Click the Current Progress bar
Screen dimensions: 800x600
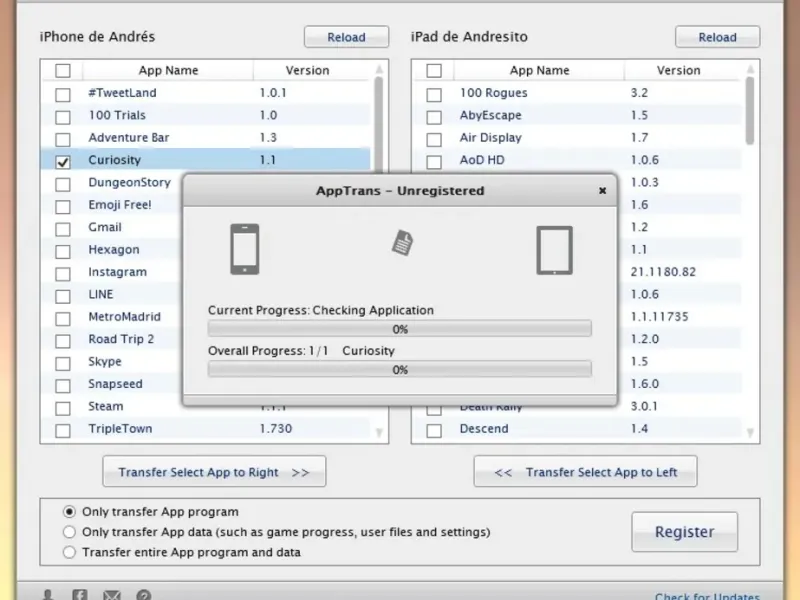click(x=399, y=329)
